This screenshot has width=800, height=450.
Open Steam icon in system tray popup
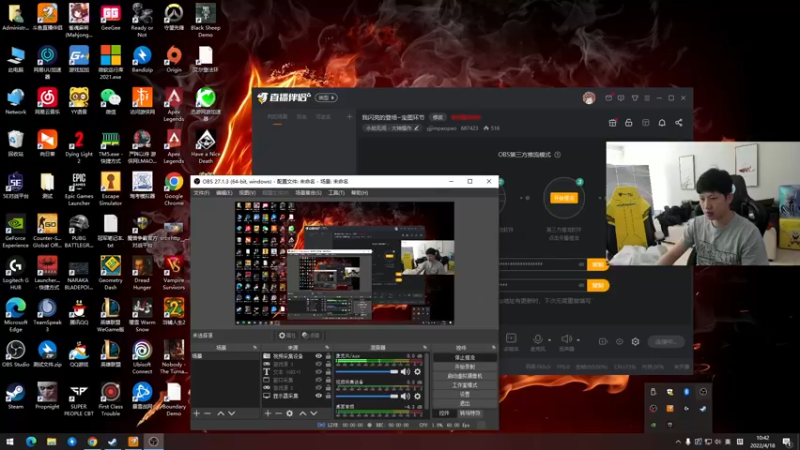click(x=703, y=408)
